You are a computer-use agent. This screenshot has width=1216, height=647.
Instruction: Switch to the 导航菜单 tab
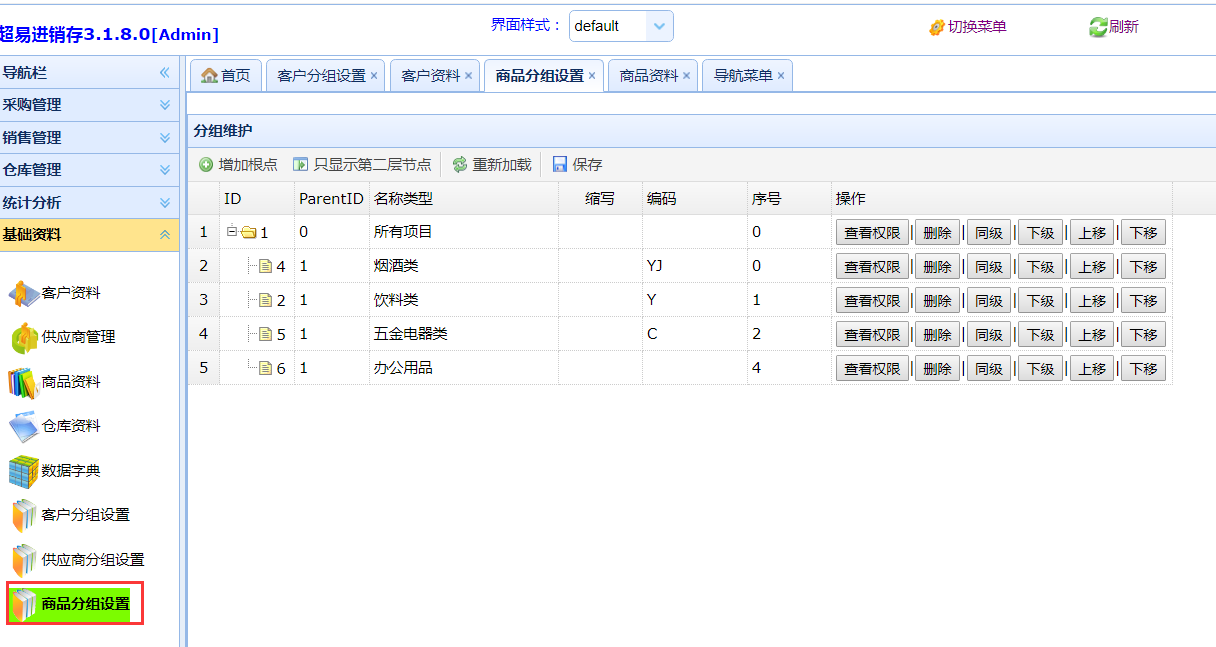coord(742,76)
